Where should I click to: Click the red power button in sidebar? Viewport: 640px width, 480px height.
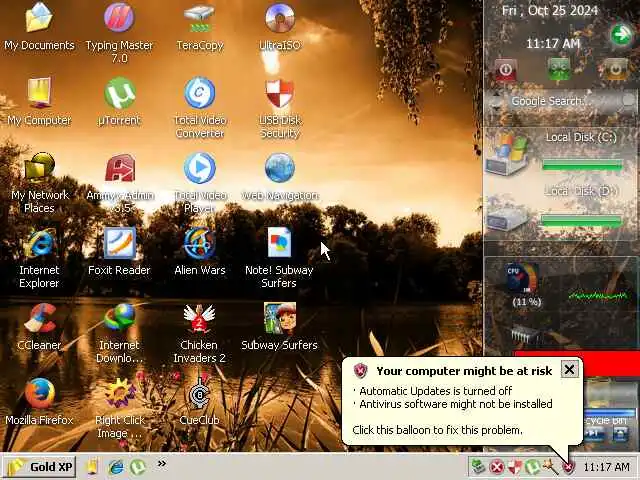click(x=506, y=69)
